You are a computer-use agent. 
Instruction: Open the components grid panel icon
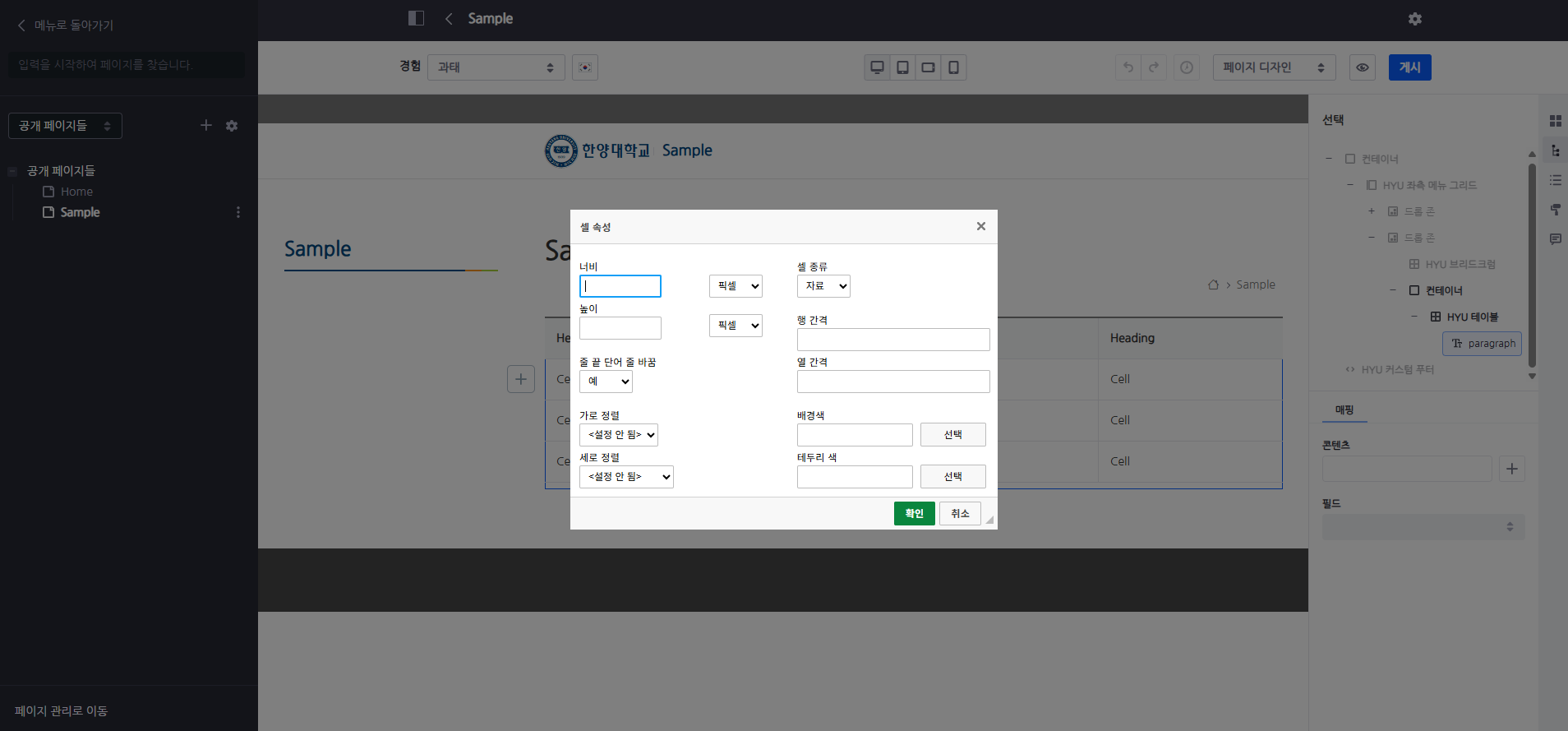pyautogui.click(x=1555, y=121)
